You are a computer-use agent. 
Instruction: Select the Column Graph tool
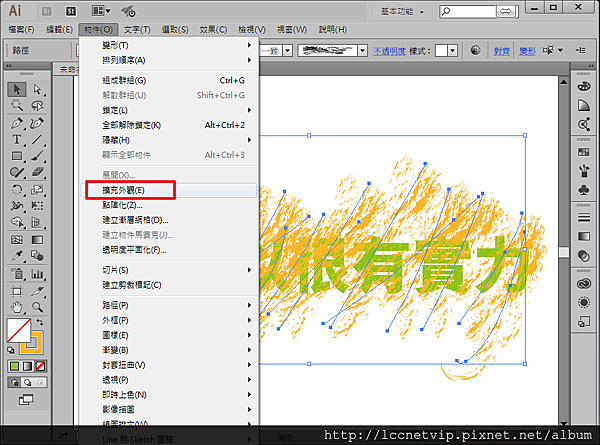(x=37, y=274)
